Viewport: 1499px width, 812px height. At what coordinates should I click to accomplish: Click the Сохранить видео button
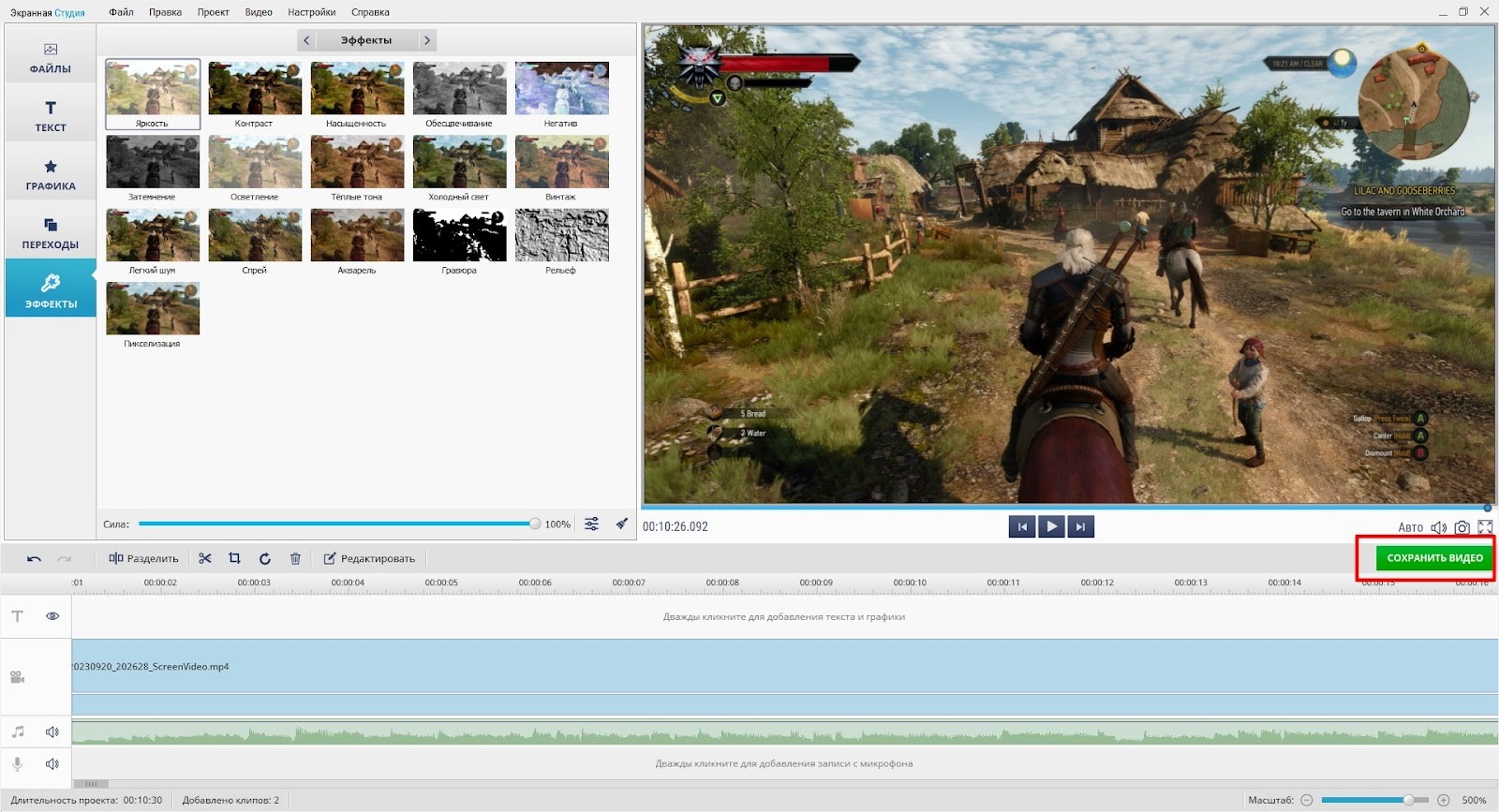point(1434,557)
